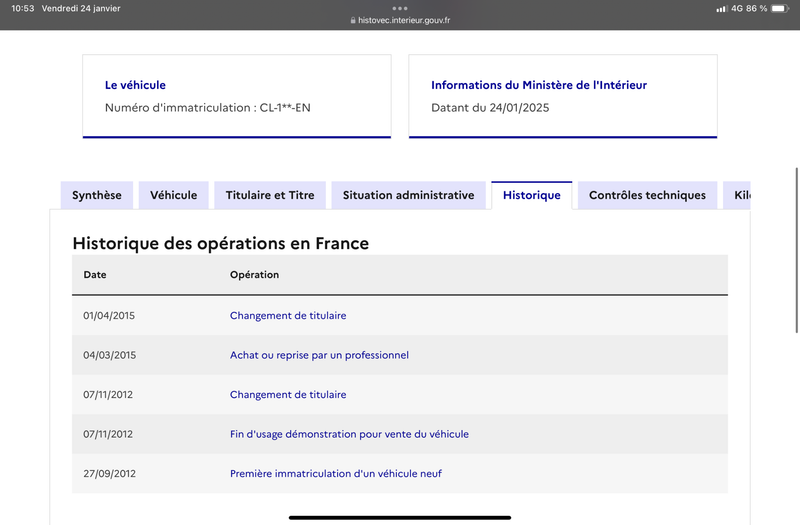Open the Synthèse tab
Screen dimensions: 800x525
(x=97, y=195)
